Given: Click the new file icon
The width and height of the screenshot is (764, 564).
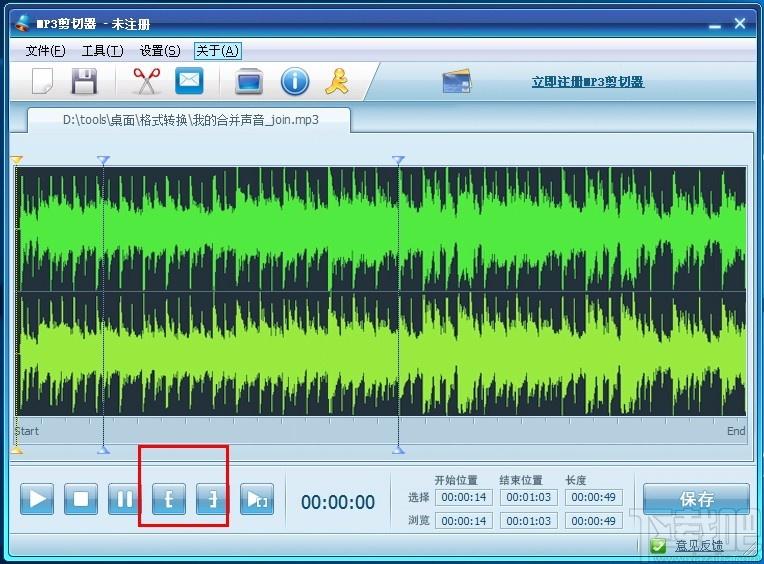Looking at the screenshot, I should pos(42,81).
